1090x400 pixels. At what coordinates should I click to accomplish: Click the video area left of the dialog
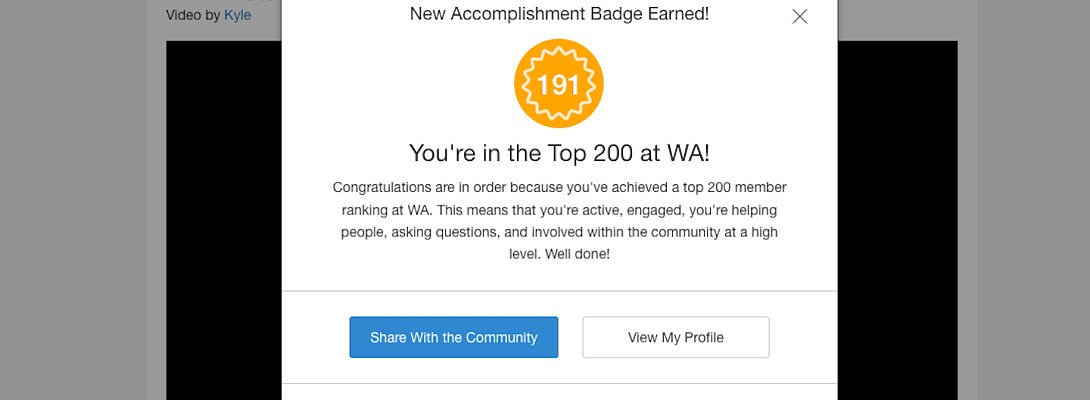click(223, 220)
